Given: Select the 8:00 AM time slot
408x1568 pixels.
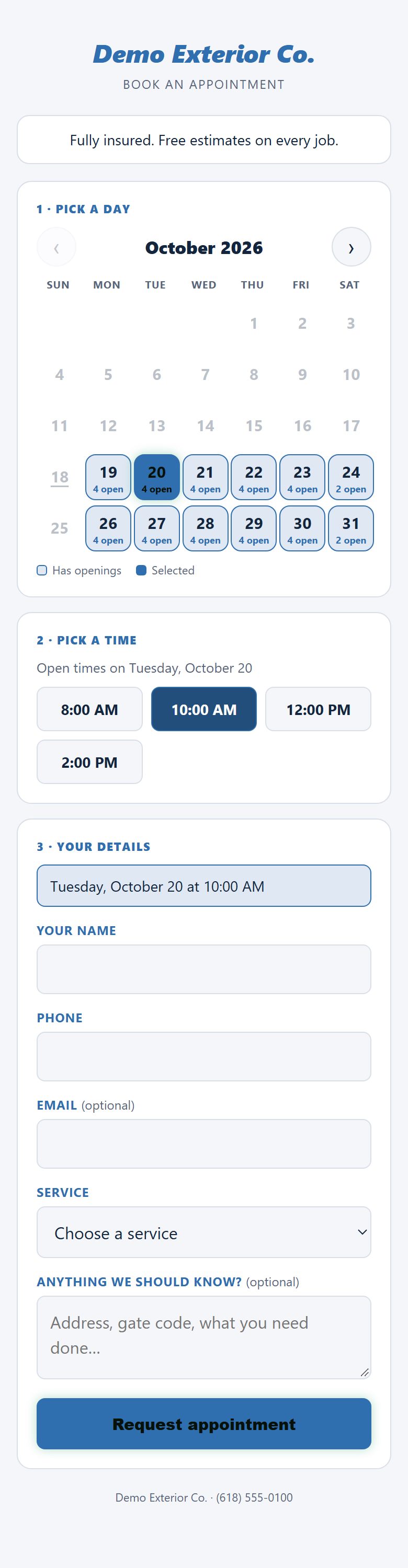Looking at the screenshot, I should (x=89, y=709).
